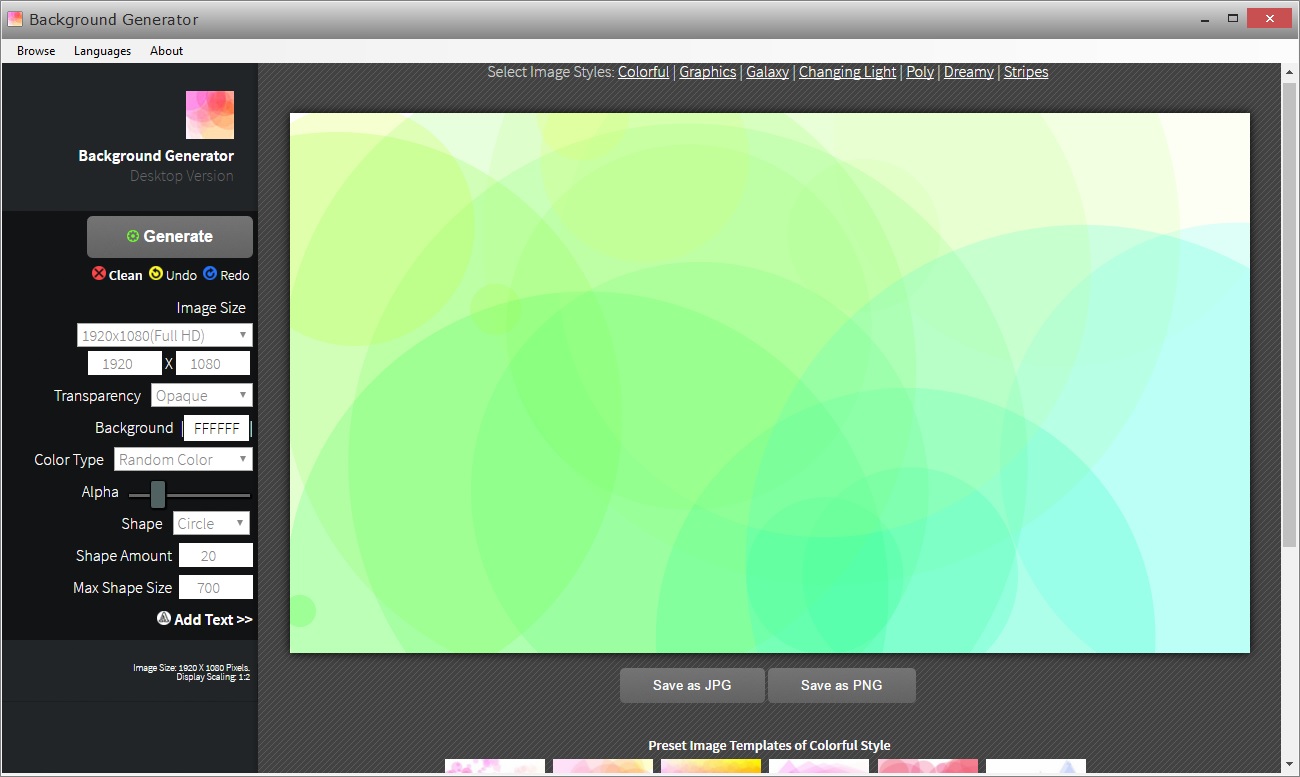Click the Background color FFFFFF field

tap(216, 428)
